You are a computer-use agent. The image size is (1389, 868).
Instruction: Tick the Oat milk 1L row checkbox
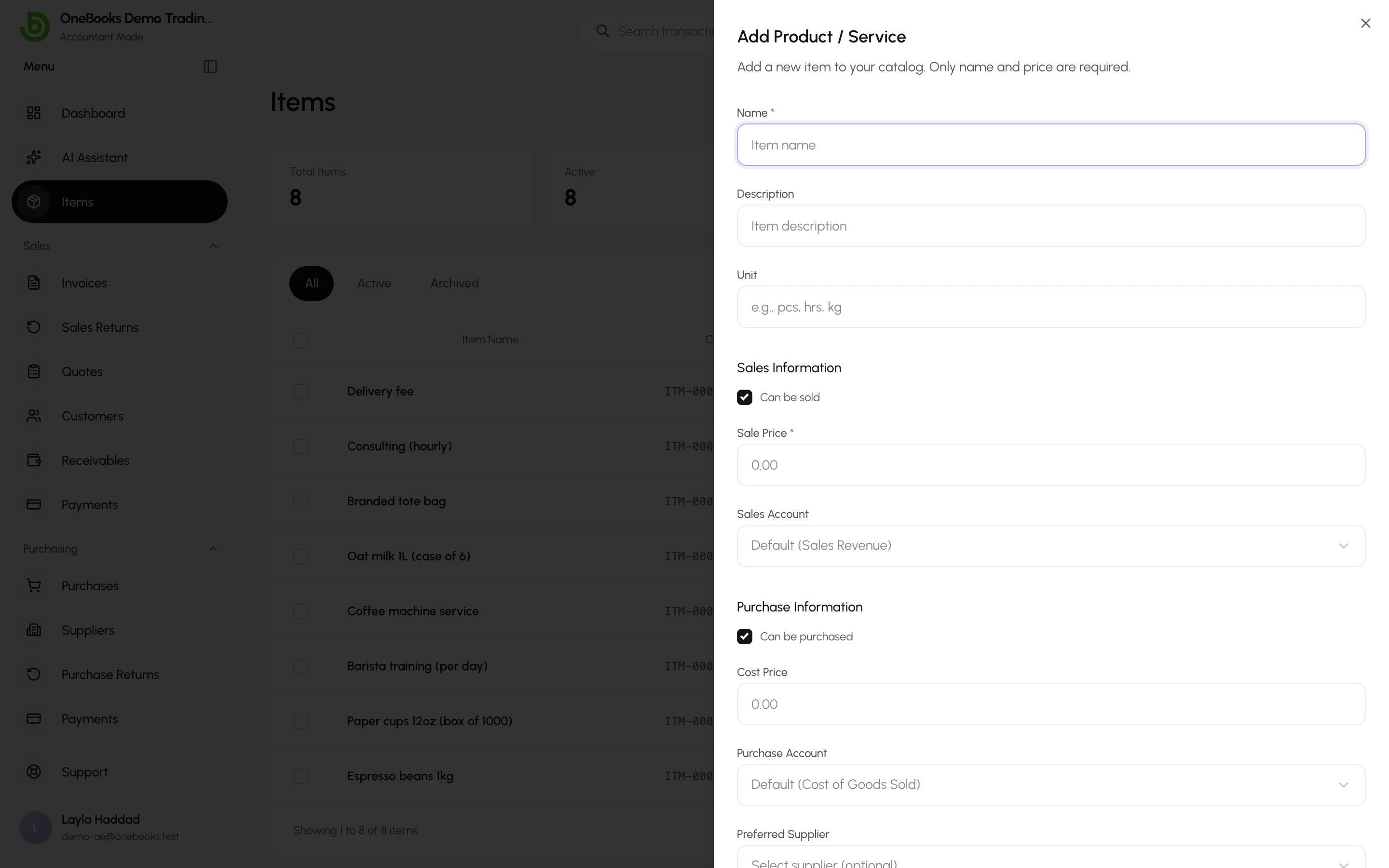coord(301,557)
